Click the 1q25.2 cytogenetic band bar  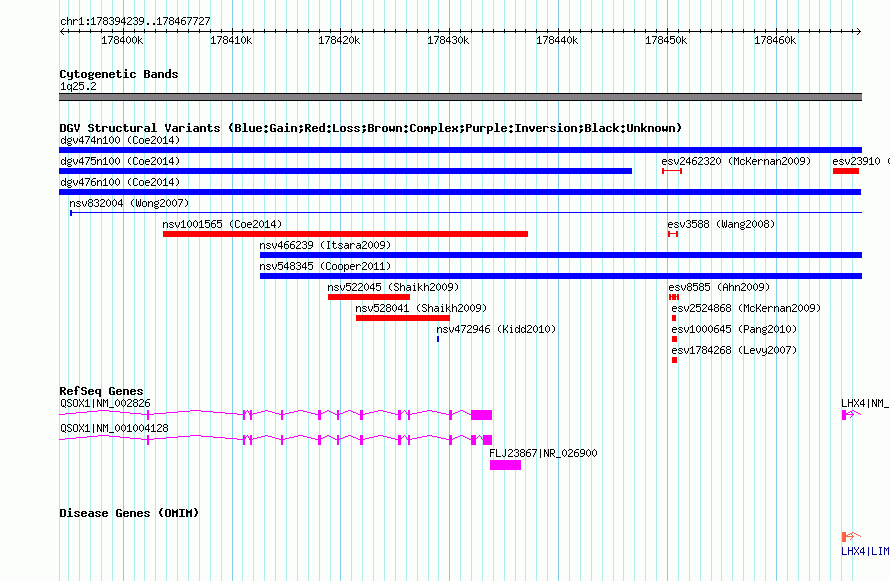[x=460, y=97]
